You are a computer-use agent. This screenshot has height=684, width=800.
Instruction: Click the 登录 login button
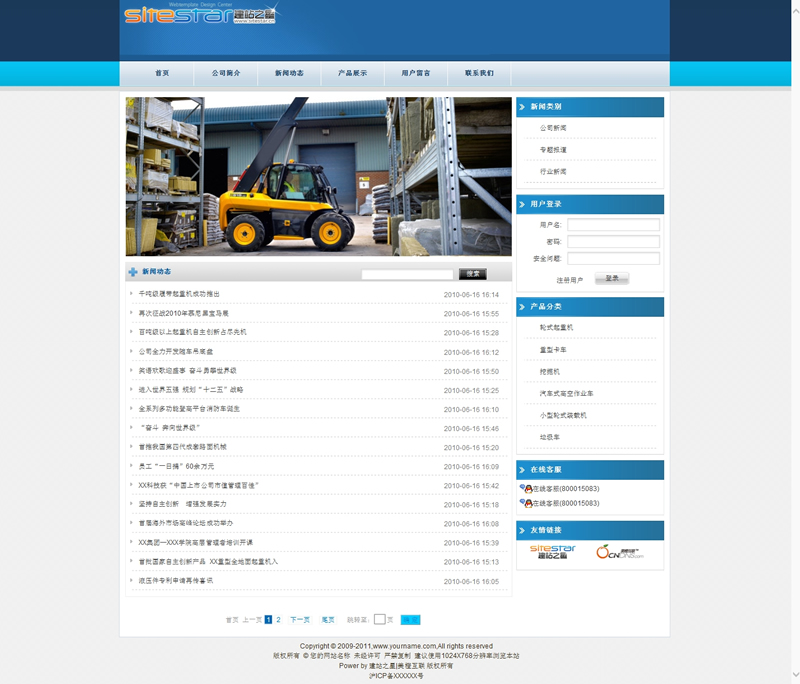tap(612, 279)
